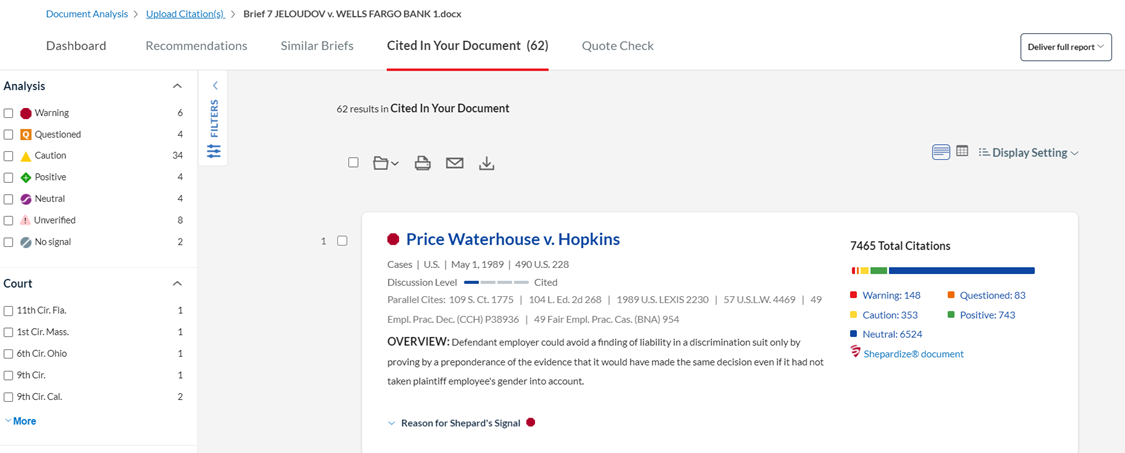
Task: Click the orange Questioned Q icon
Action: (x=26, y=134)
